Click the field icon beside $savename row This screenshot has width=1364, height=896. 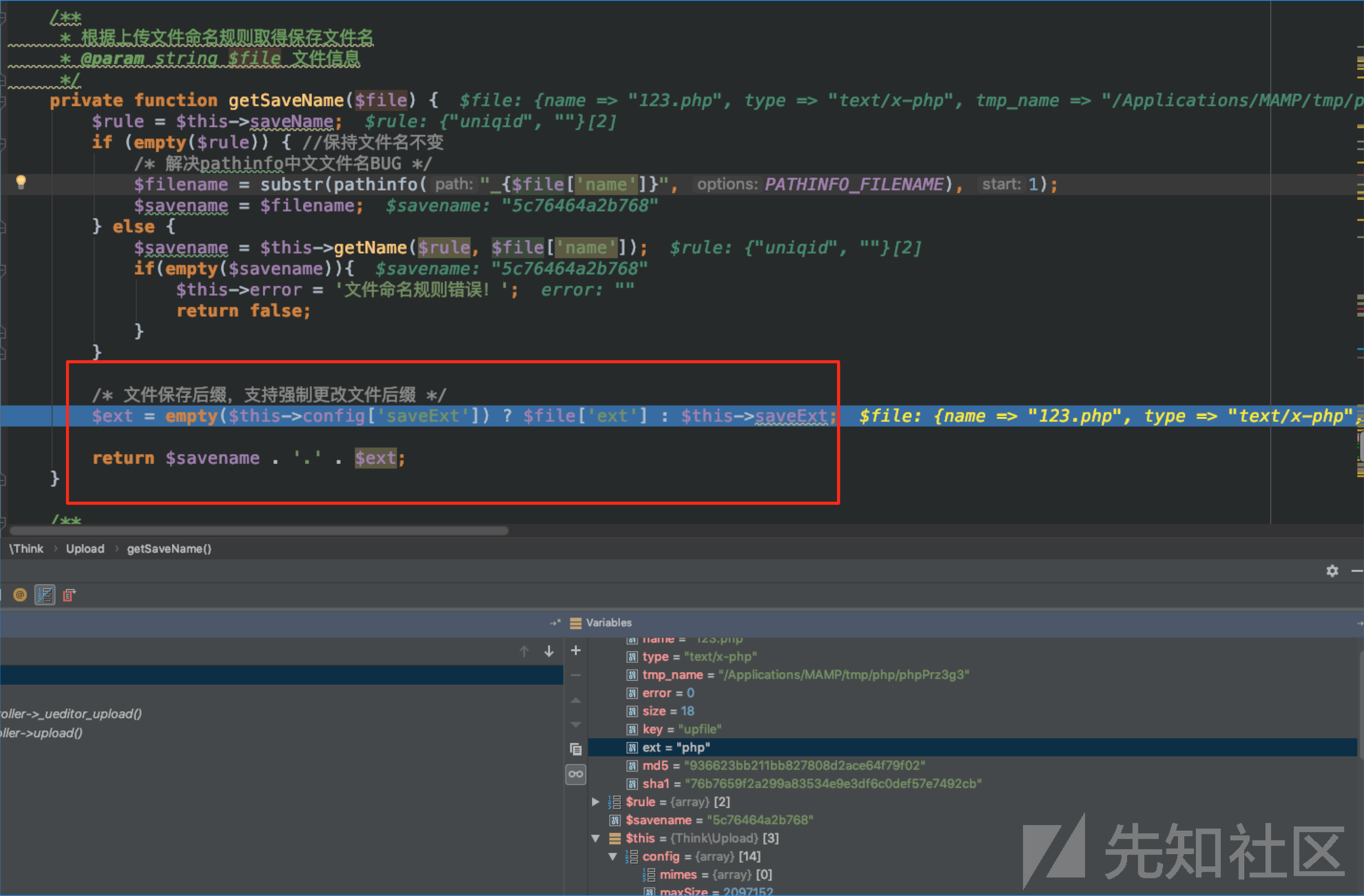pos(615,820)
